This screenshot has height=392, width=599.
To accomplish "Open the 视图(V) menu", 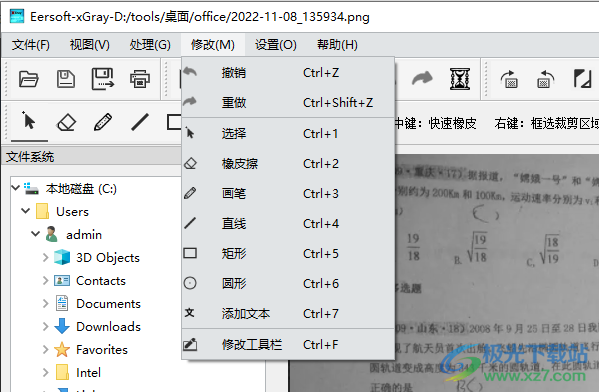I will pyautogui.click(x=89, y=45).
